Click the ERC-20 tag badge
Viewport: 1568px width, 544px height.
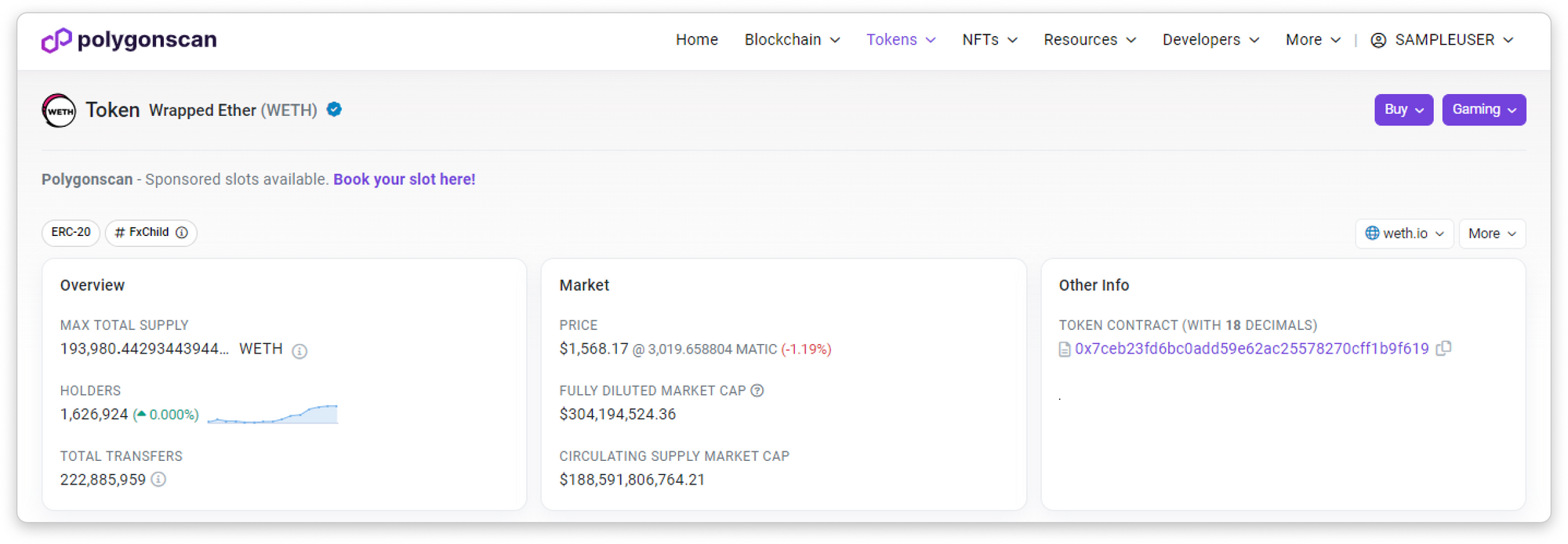click(71, 233)
